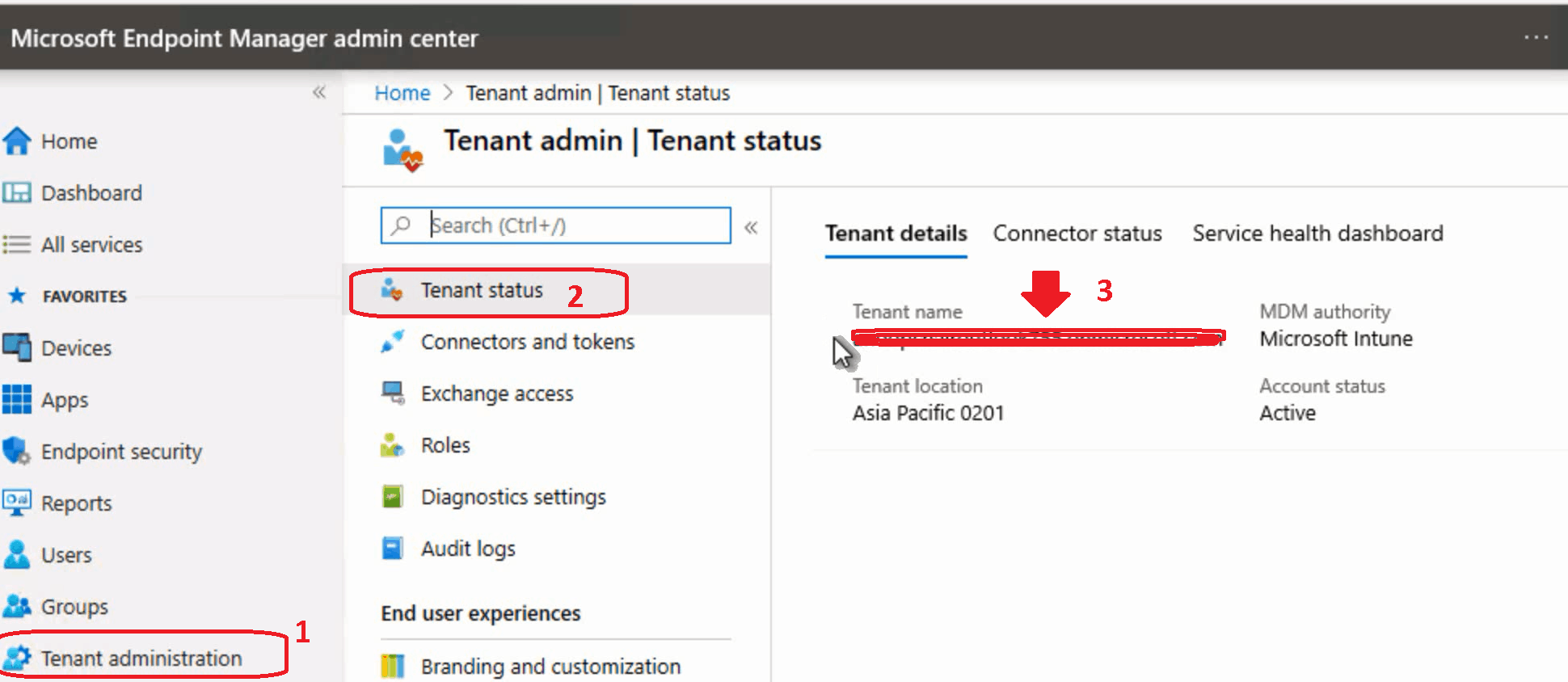Click the Tenant administration gear icon
Viewport: 1568px width, 682px height.
(17, 658)
